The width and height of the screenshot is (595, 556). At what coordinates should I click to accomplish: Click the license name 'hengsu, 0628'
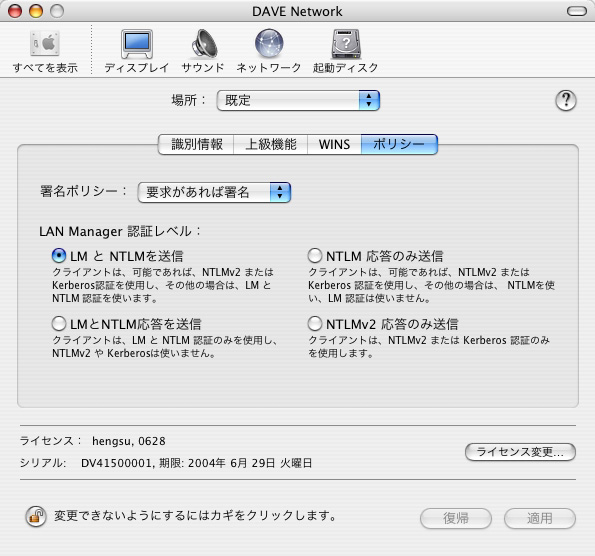point(129,441)
